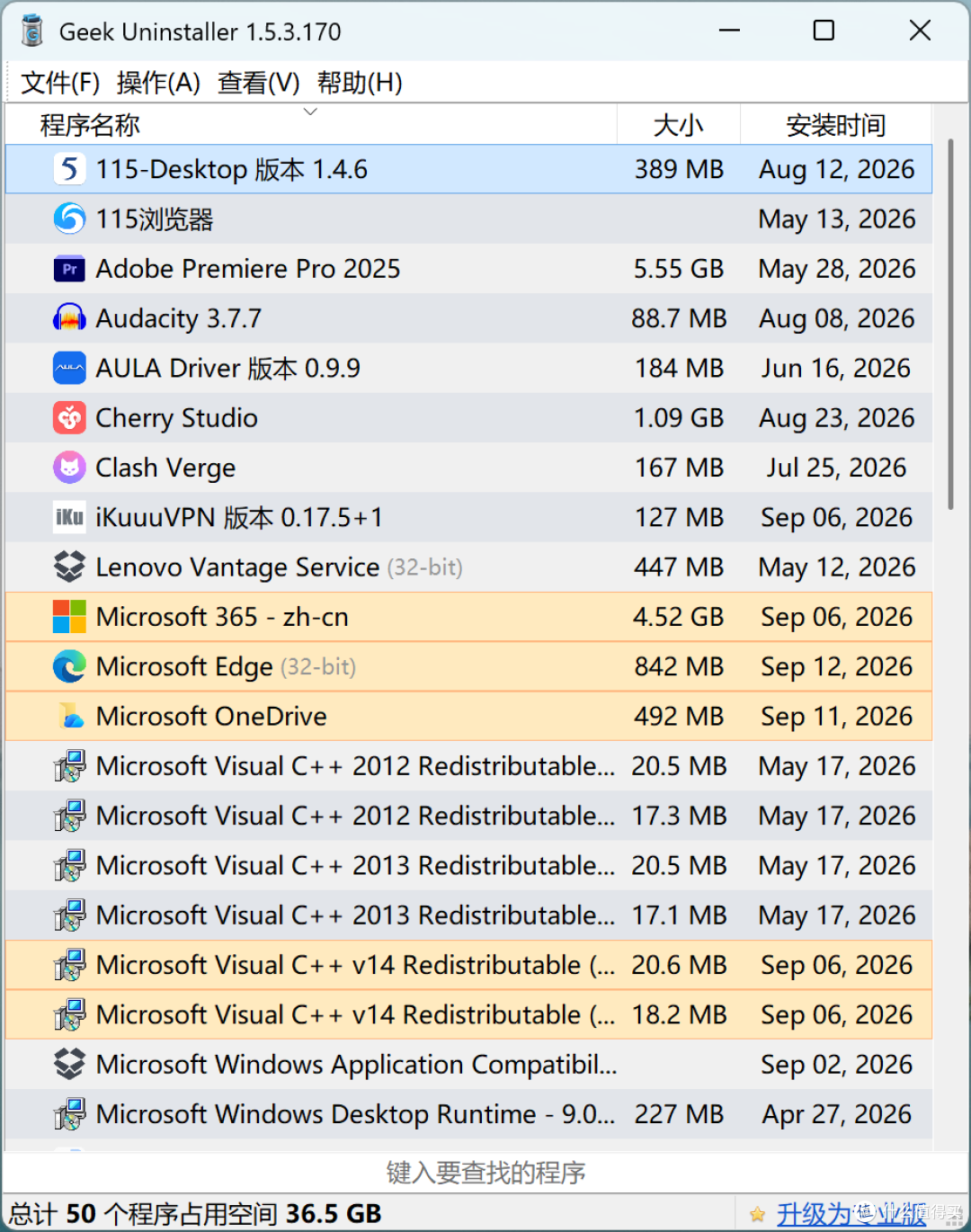Click the 键入要查找的程序 search field
The image size is (971, 1232).
pyautogui.click(x=485, y=1173)
